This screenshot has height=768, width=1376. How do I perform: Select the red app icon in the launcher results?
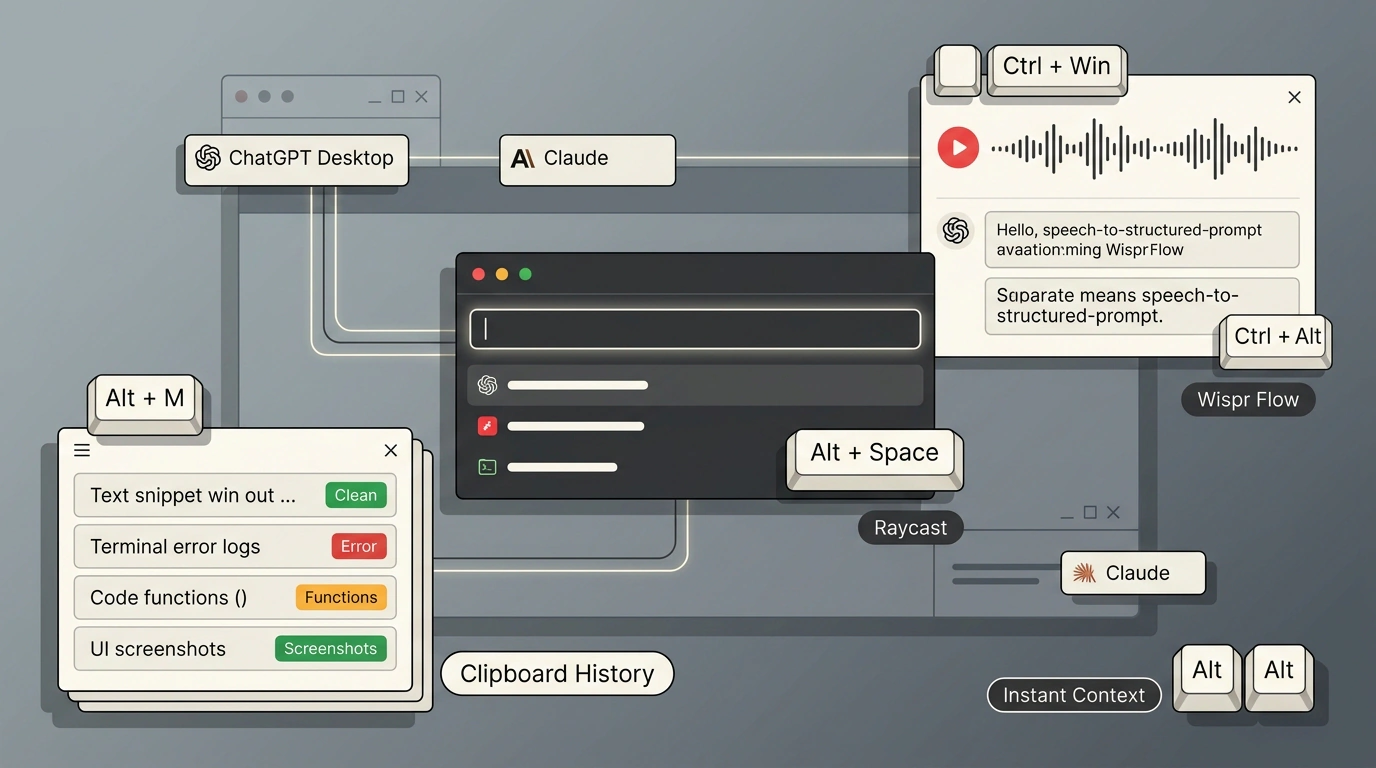(488, 426)
